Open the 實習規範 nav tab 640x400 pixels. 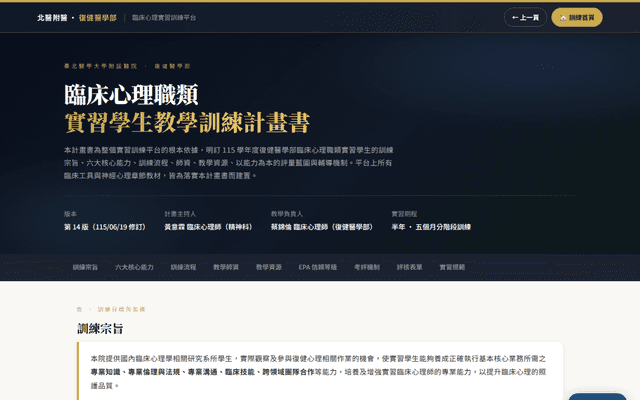click(x=452, y=267)
